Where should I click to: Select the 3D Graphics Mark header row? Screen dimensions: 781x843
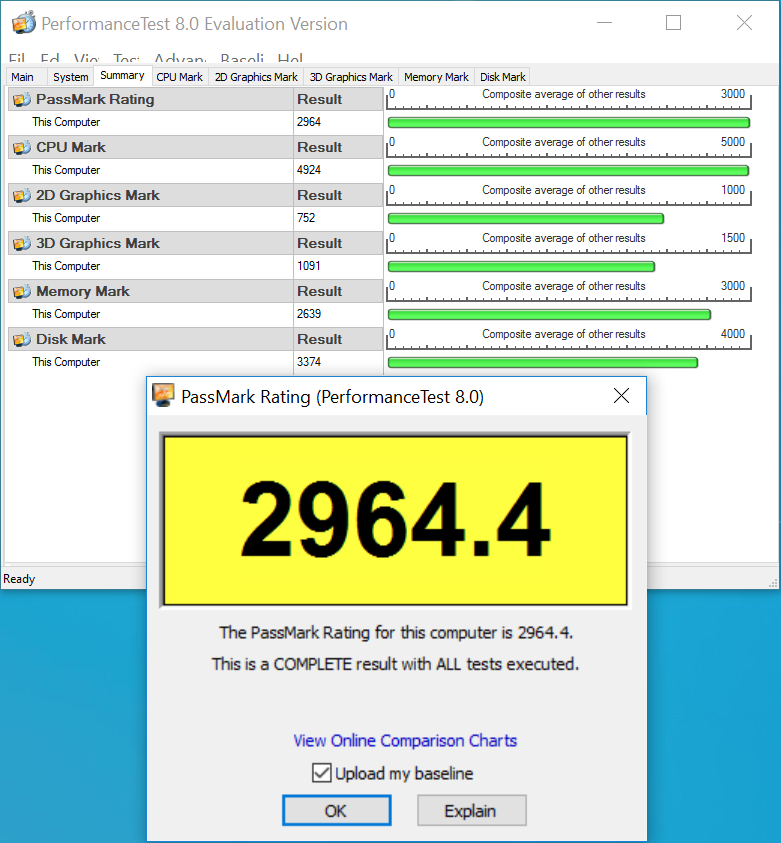[195, 243]
